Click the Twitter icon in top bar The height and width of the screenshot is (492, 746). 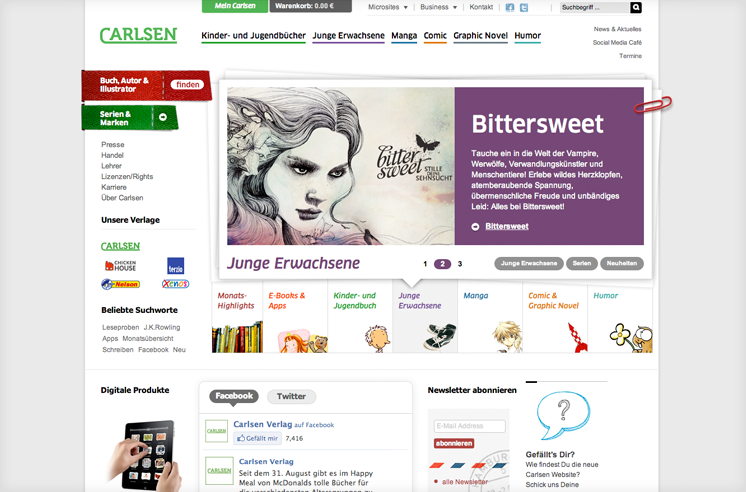coord(524,8)
